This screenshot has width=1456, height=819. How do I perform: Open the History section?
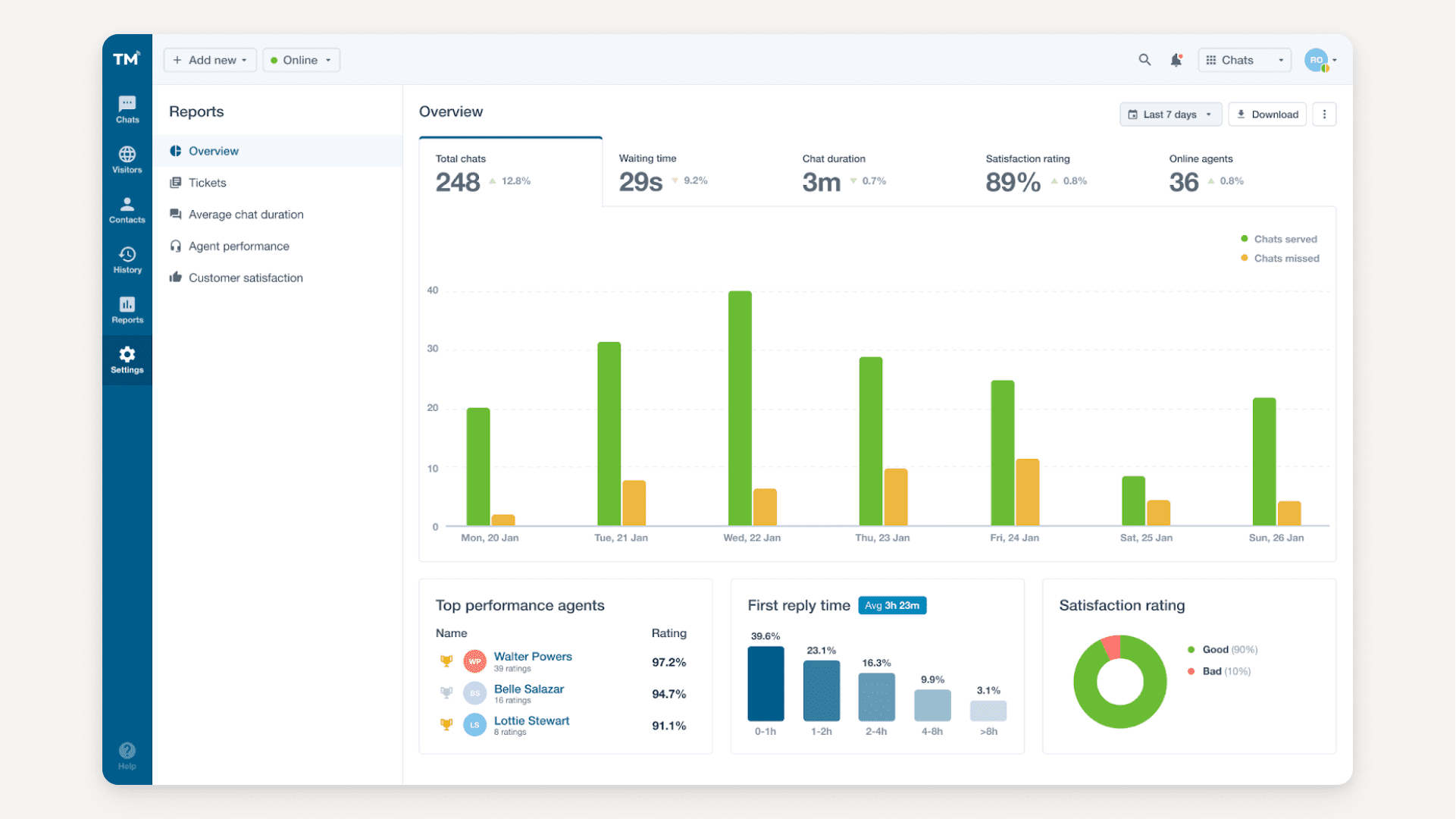[x=127, y=260]
